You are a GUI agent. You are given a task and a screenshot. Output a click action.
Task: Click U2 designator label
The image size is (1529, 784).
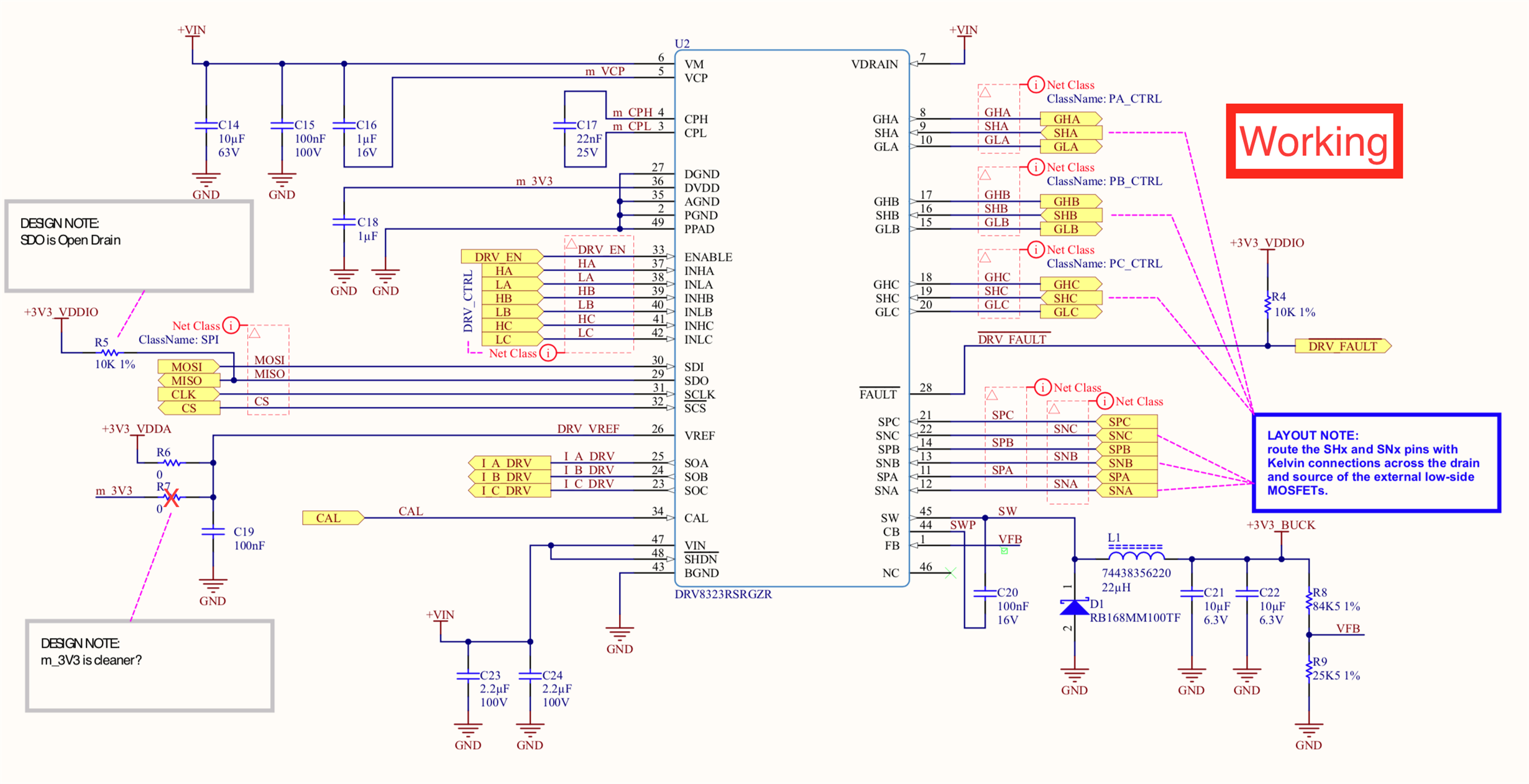tap(682, 43)
